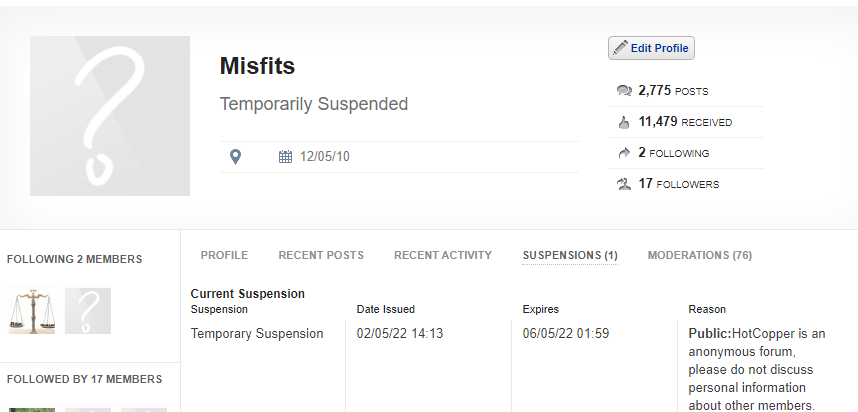858x412 pixels.
Task: Click the following arrow icon
Action: (624, 153)
